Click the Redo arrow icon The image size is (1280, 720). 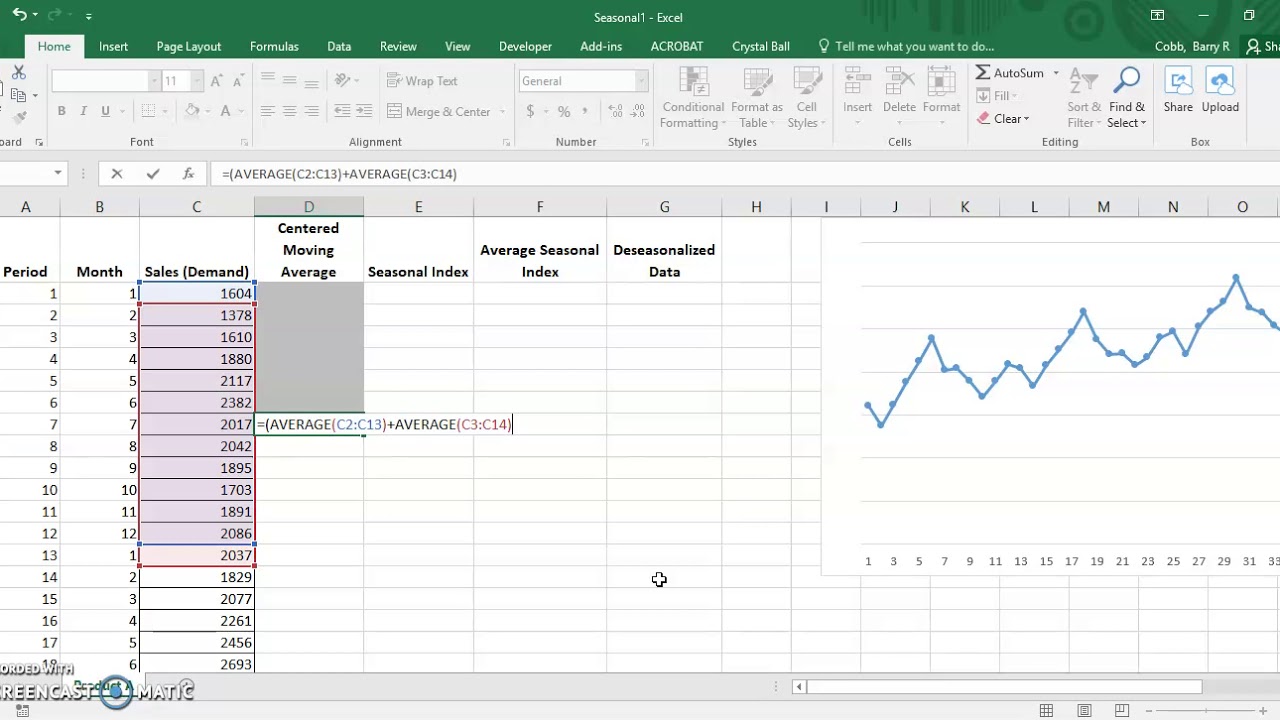(57, 15)
